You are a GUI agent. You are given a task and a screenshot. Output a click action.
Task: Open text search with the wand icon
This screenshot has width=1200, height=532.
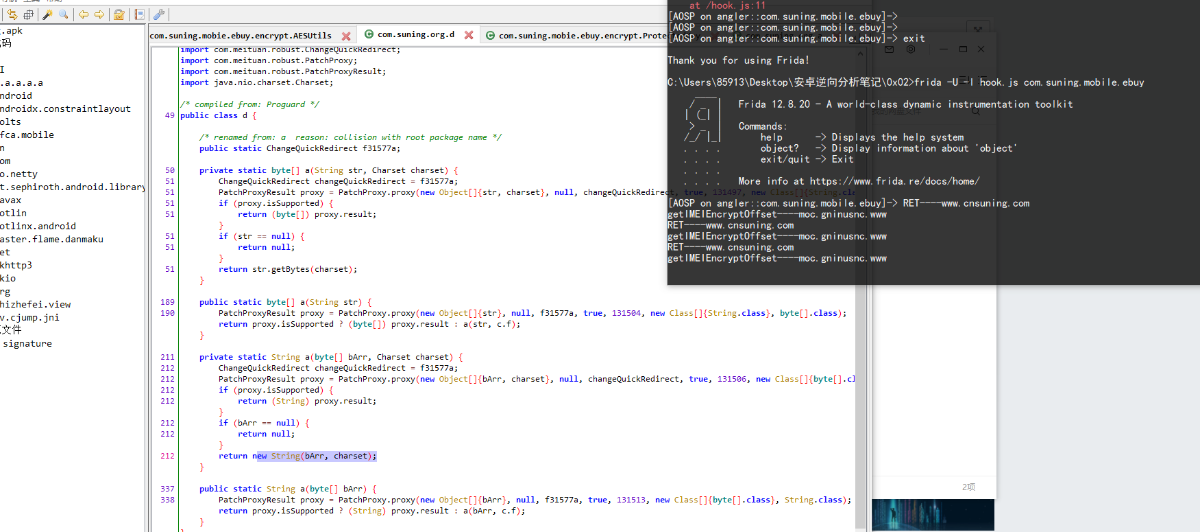47,14
